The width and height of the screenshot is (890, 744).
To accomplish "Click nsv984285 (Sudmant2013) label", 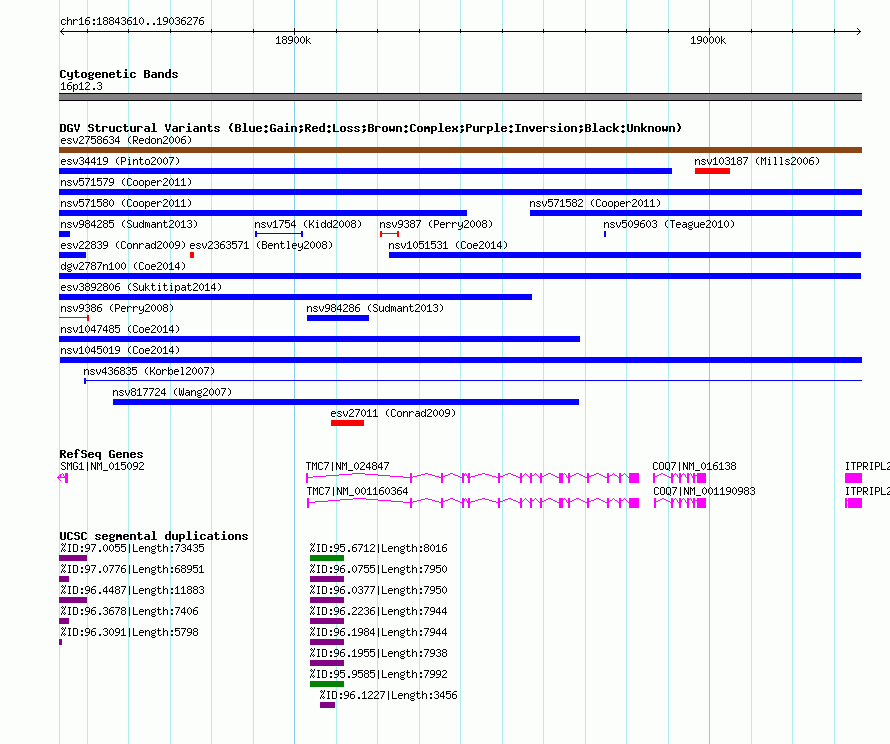I will [x=129, y=224].
